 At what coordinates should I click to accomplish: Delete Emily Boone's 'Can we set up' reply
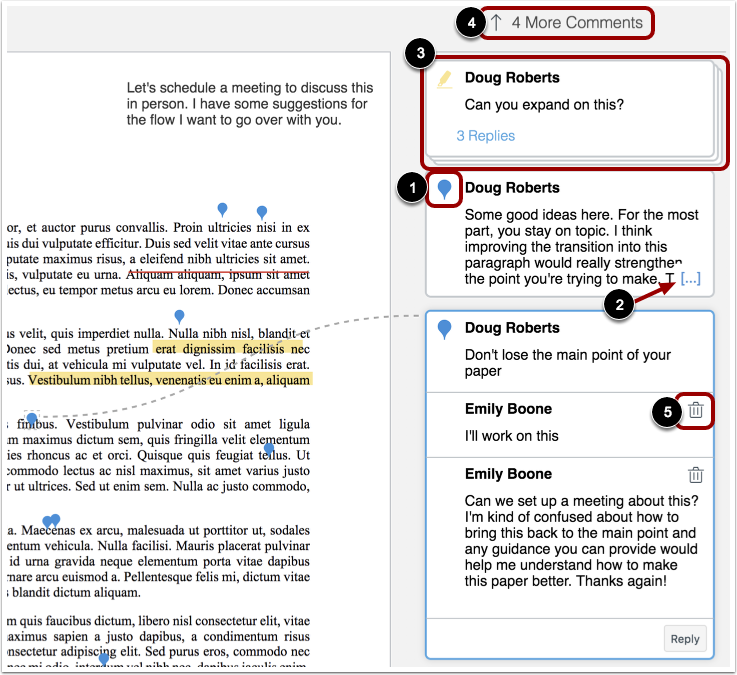(x=696, y=475)
